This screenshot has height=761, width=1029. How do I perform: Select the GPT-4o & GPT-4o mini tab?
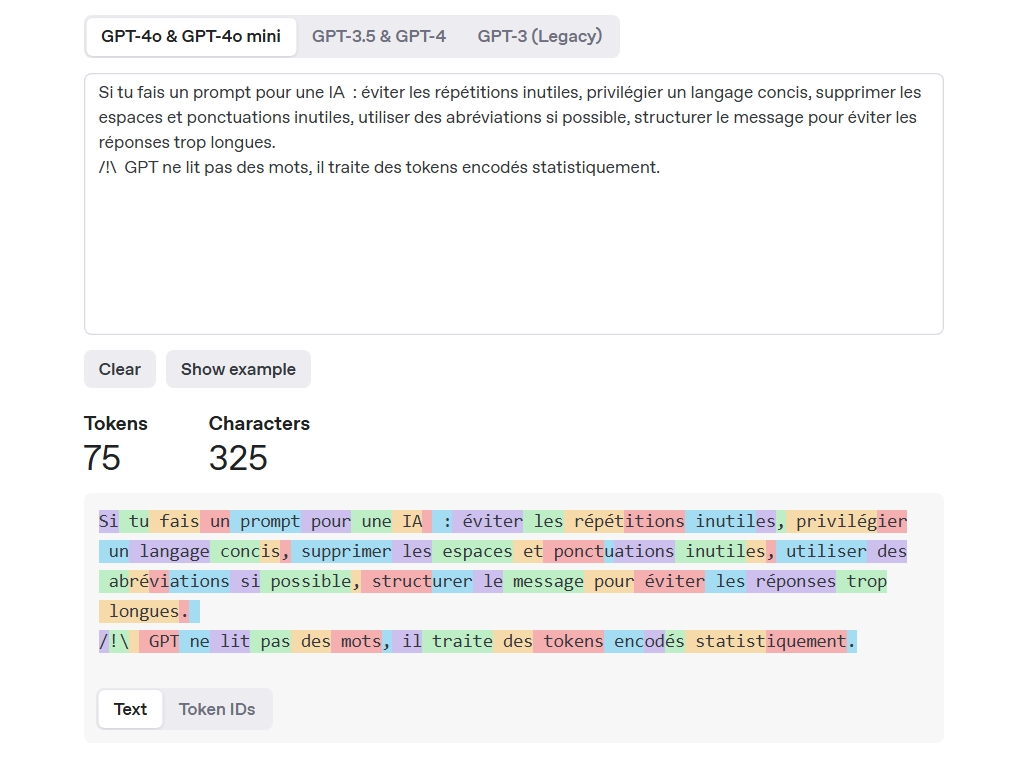[190, 36]
